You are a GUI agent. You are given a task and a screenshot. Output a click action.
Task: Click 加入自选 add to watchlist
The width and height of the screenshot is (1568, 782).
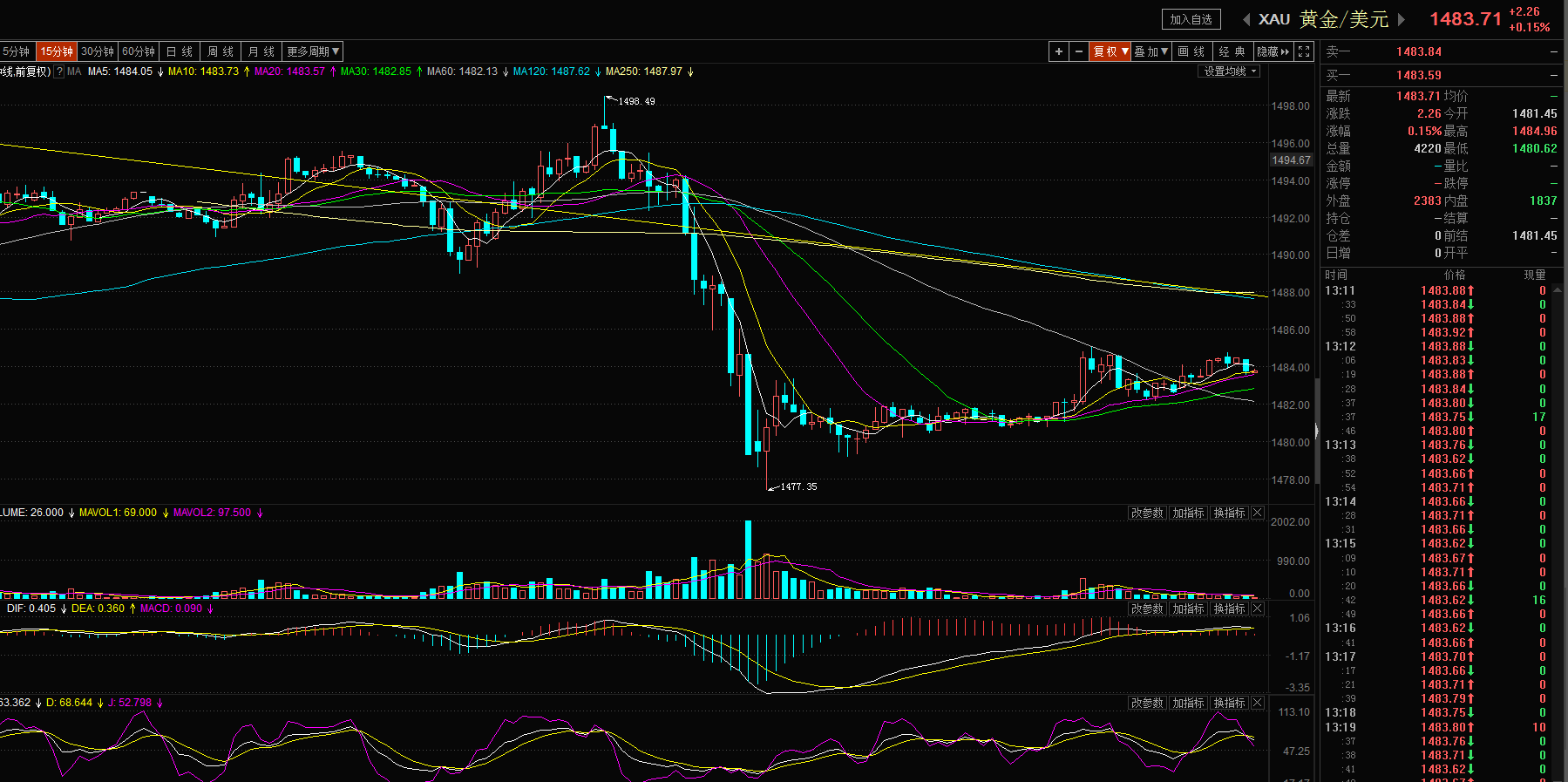tap(1191, 19)
